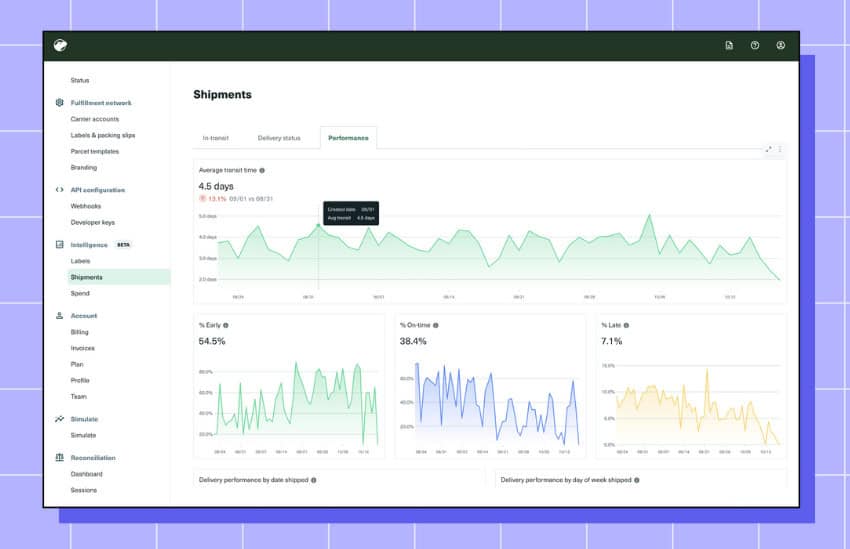Click the Shippo logo in header

[x=60, y=45]
